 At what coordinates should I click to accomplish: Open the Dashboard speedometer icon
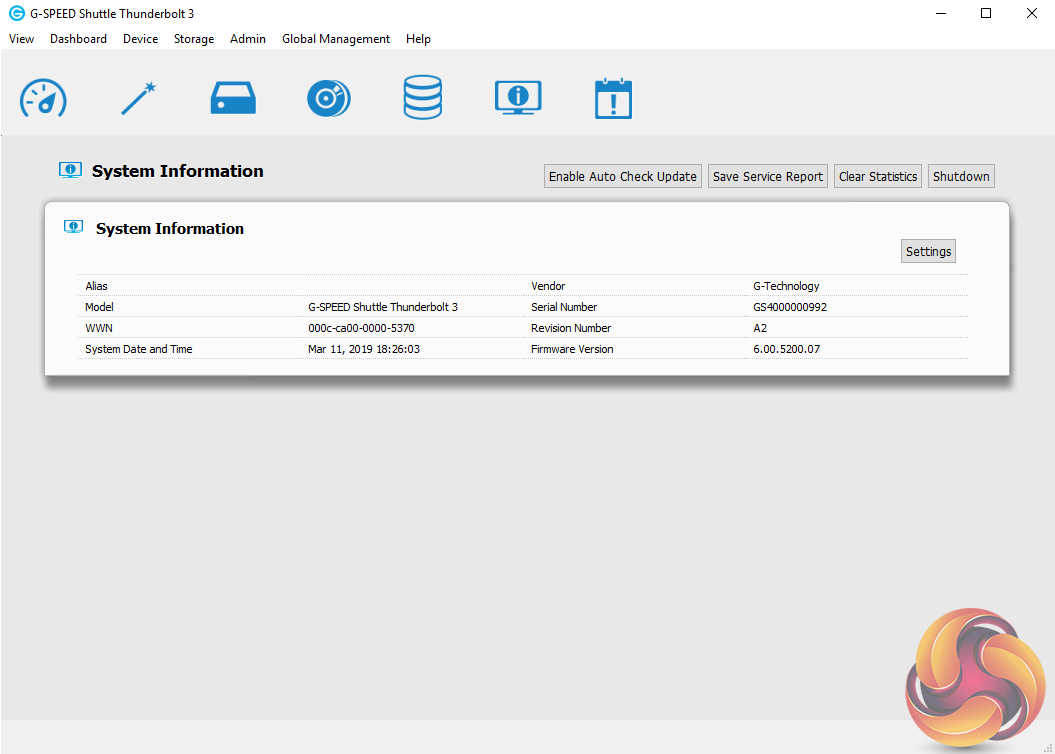coord(43,99)
